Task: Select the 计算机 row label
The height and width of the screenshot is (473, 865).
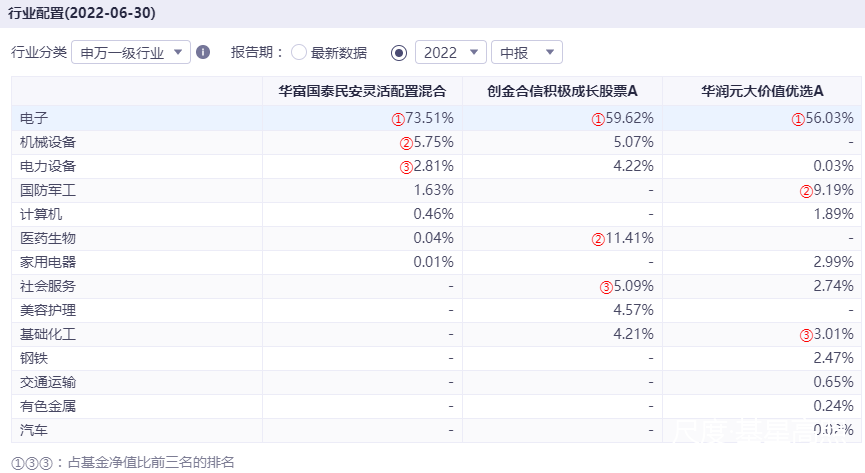Action: (x=41, y=214)
